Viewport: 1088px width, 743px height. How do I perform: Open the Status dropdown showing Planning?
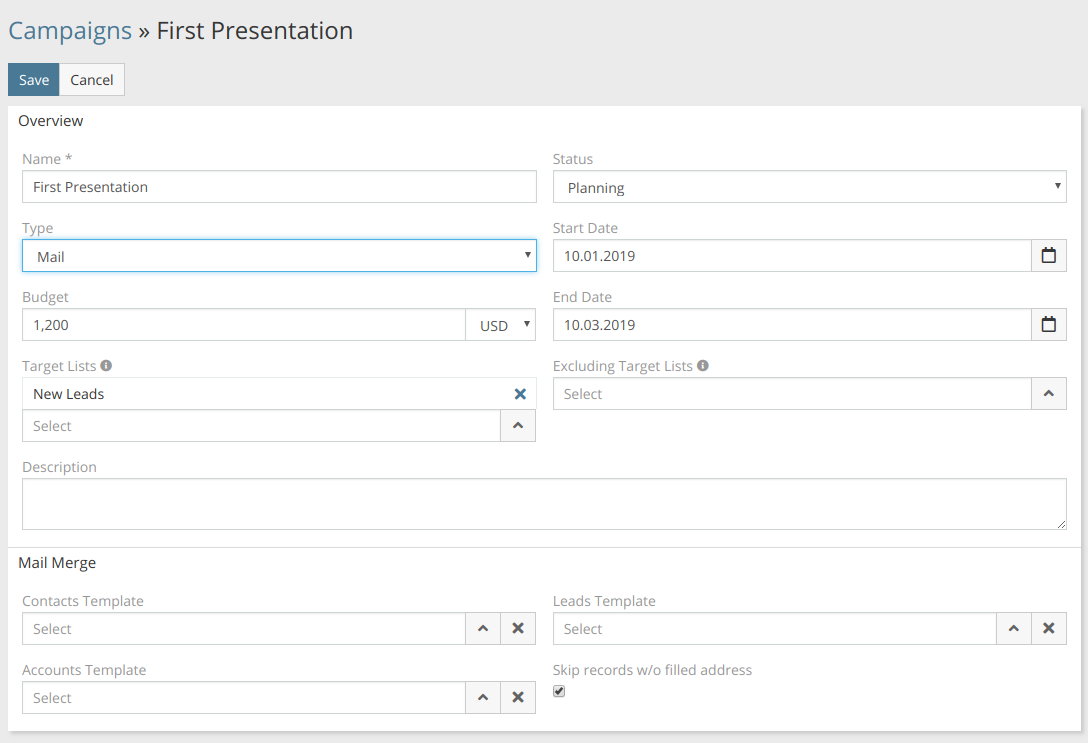click(809, 187)
